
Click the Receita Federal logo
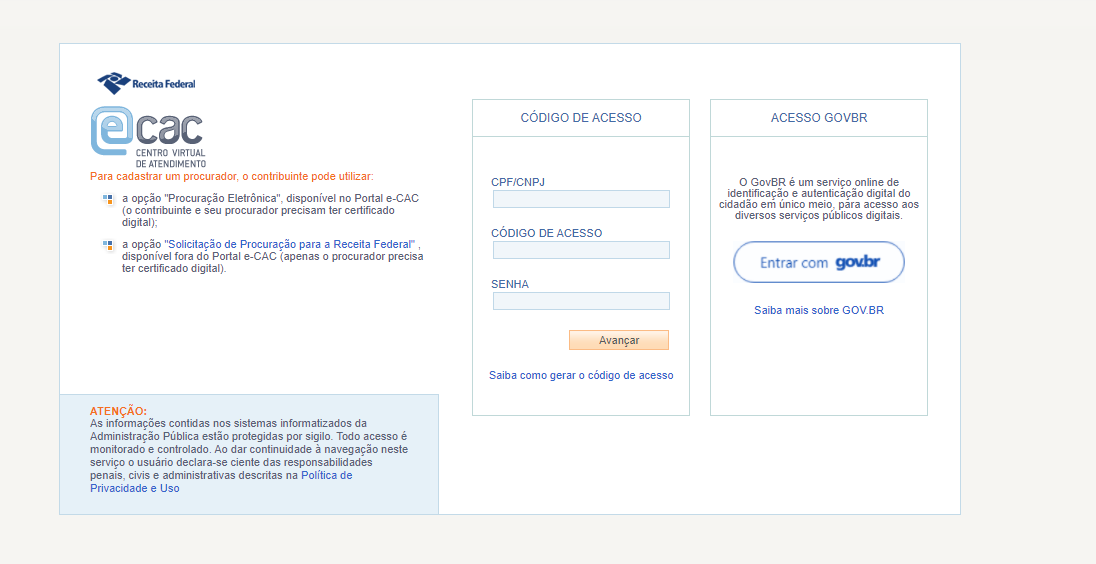coord(147,83)
